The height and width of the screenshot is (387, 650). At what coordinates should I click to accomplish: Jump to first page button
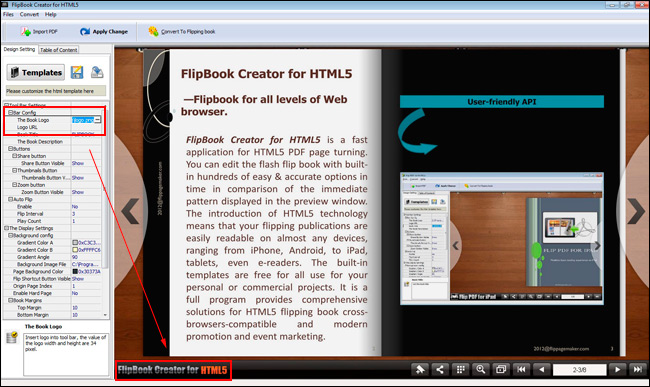pos(521,369)
